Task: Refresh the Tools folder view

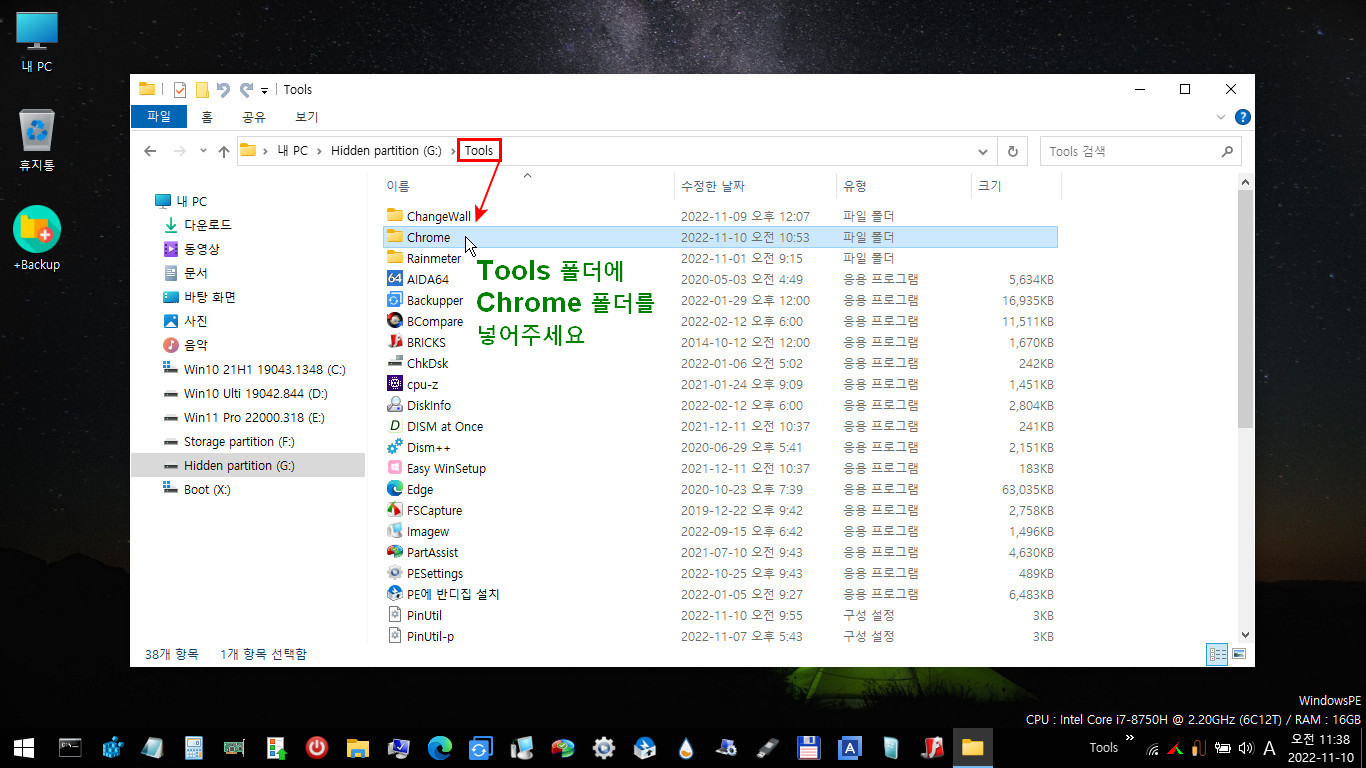Action: [x=1013, y=151]
